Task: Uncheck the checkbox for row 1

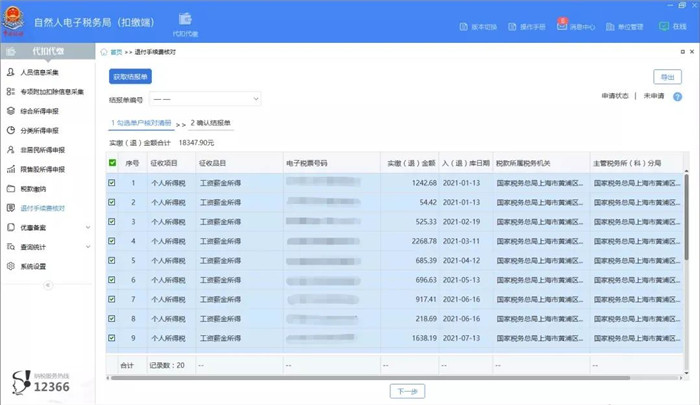Action: point(112,183)
